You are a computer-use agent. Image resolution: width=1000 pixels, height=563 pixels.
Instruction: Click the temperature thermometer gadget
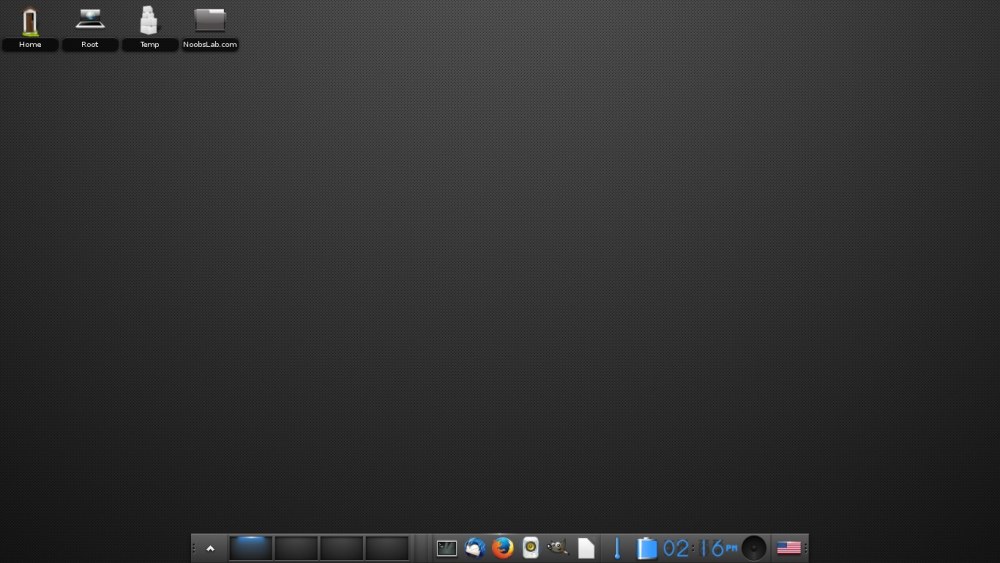617,548
